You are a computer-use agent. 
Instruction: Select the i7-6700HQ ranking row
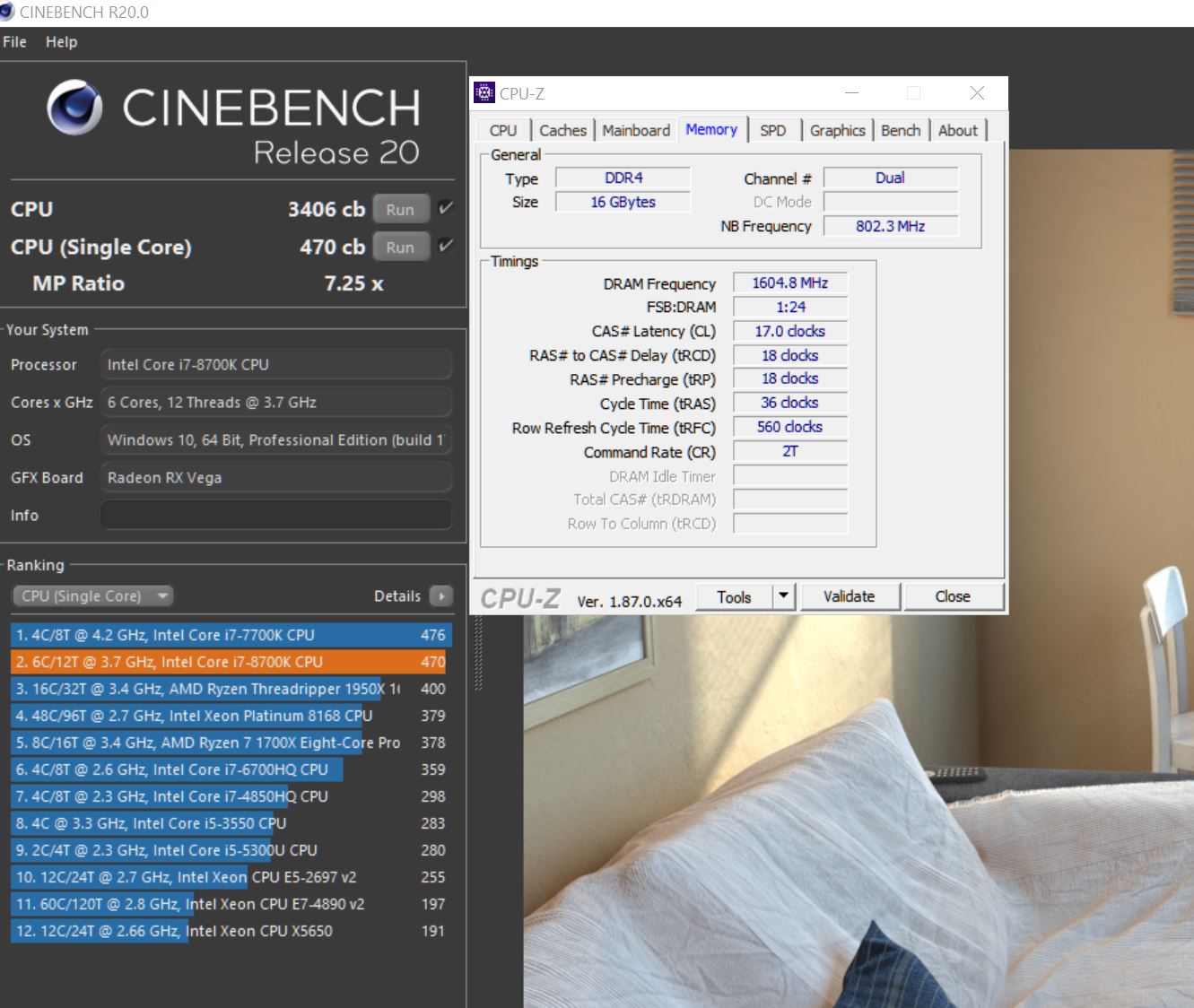coord(231,769)
